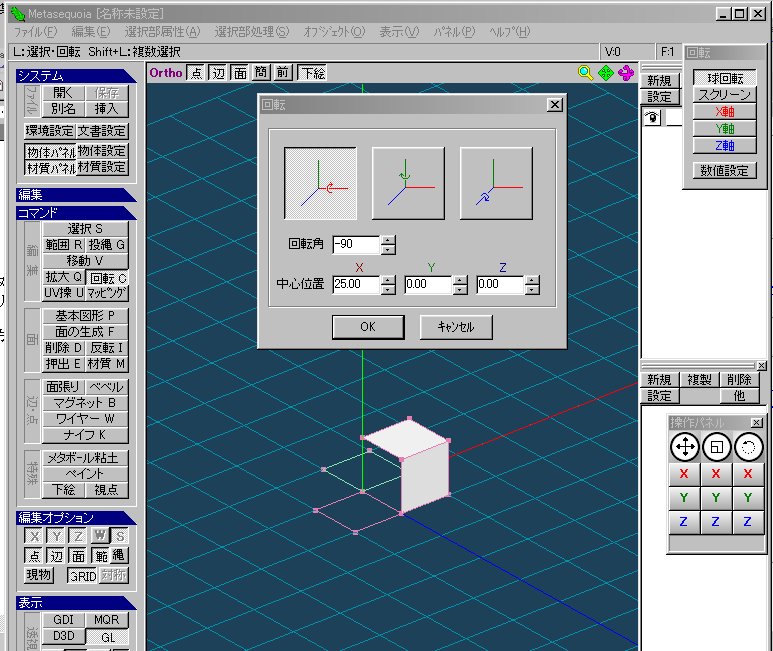Viewport: 773px width, 651px height.
Task: Click the Ortho view label
Action: [x=166, y=73]
